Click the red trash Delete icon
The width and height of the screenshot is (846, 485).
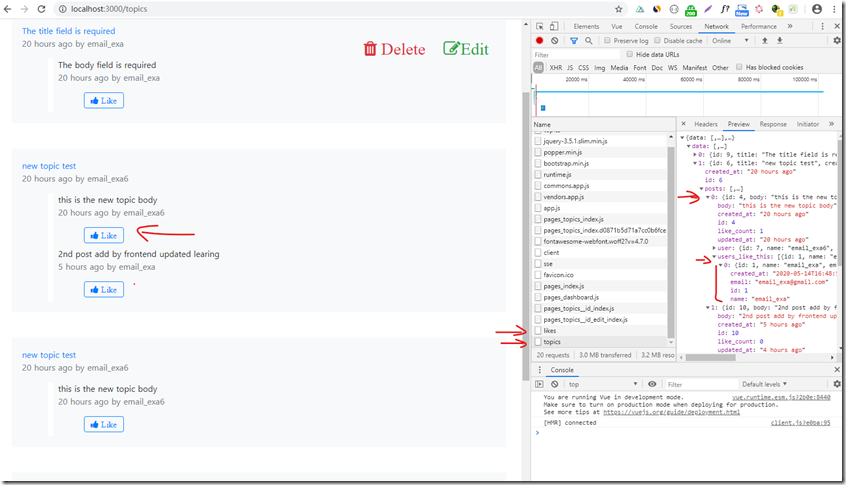point(370,49)
